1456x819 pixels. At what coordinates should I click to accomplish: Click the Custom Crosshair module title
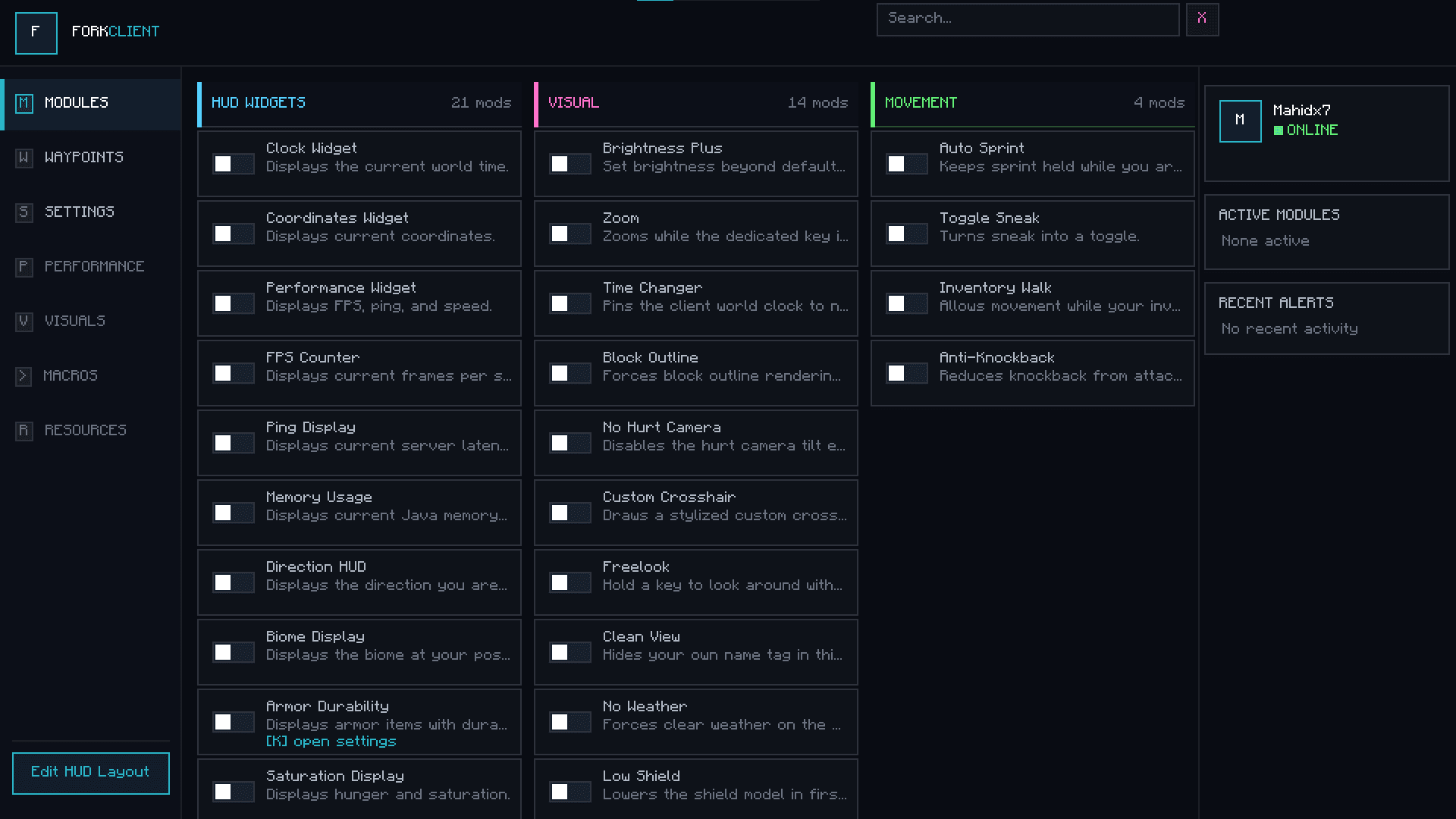tap(669, 497)
